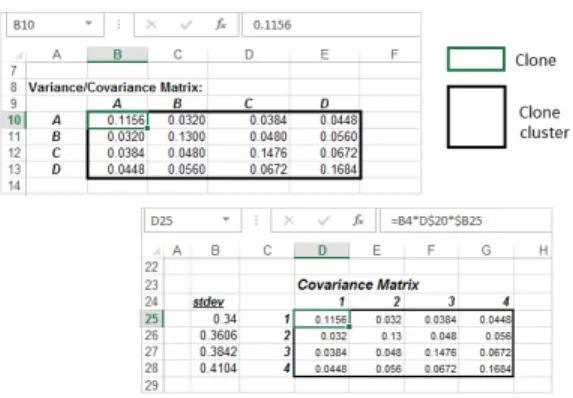This screenshot has width=573, height=398.
Task: Select cell D12 containing 0.1476 in row 12
Action: [248, 153]
